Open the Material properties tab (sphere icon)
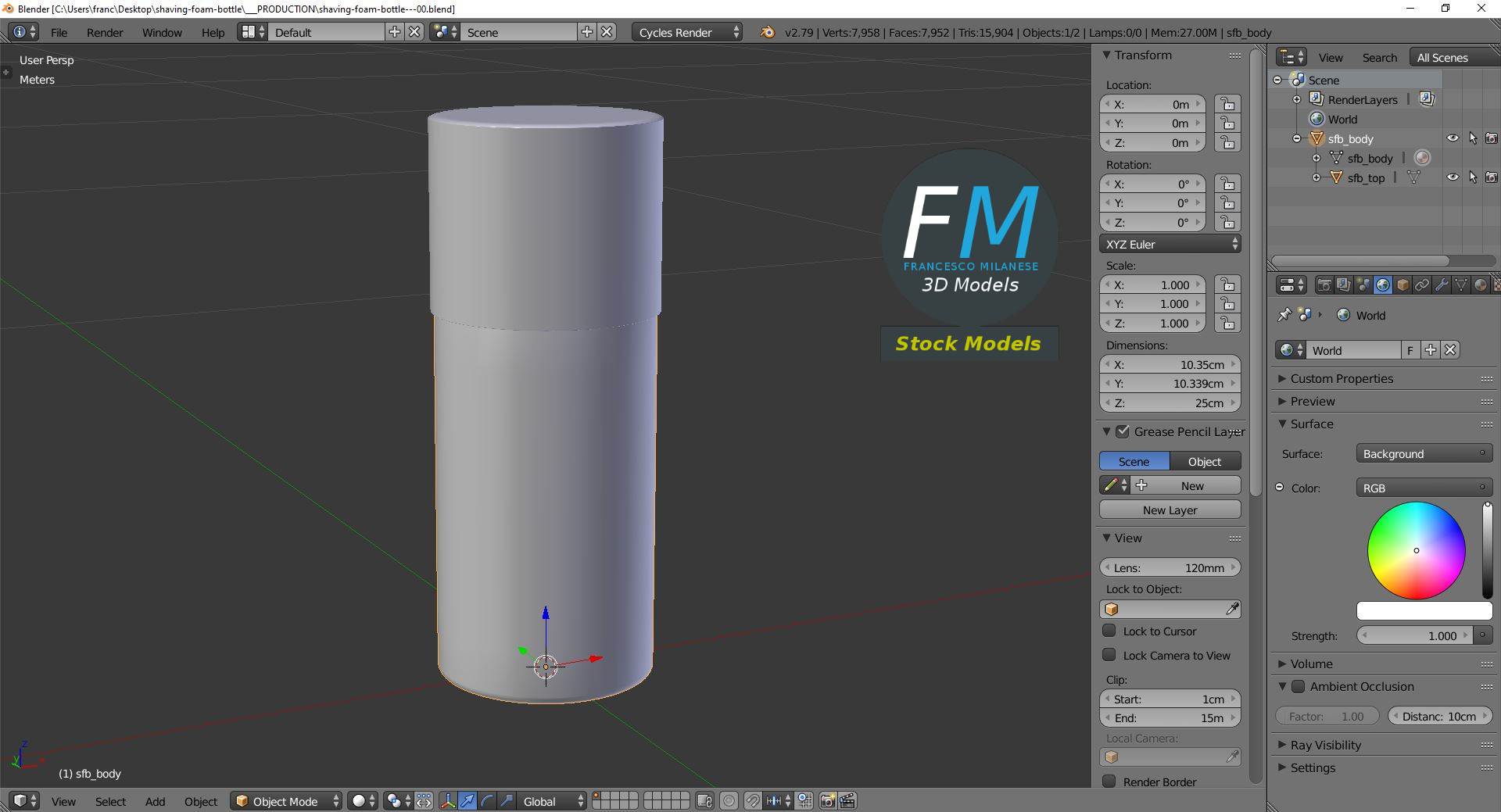 1481,285
